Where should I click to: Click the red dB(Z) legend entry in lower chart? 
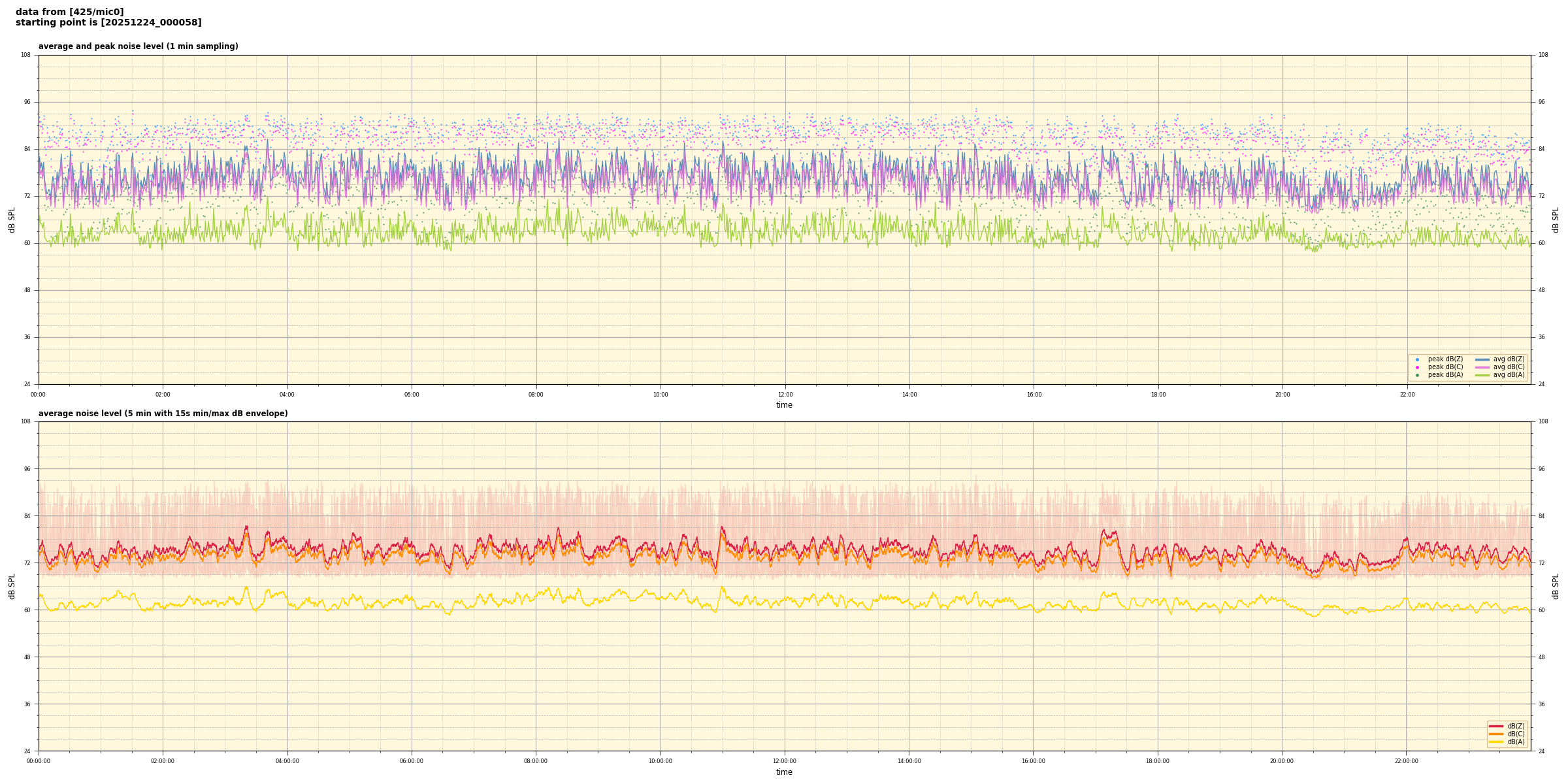[1496, 726]
